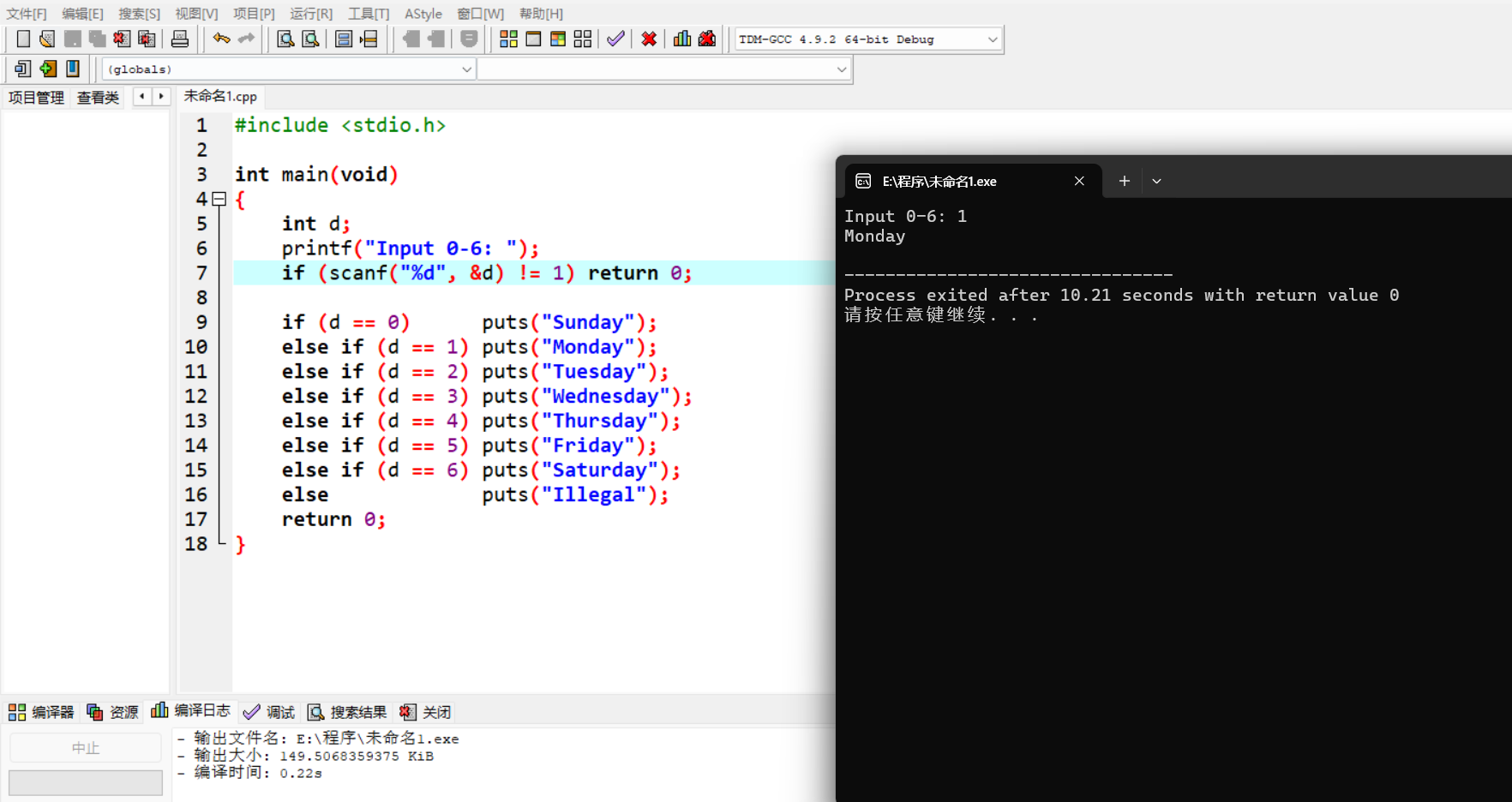Click the compile progress bar below 中止
Viewport: 1512px width, 802px height.
point(86,782)
